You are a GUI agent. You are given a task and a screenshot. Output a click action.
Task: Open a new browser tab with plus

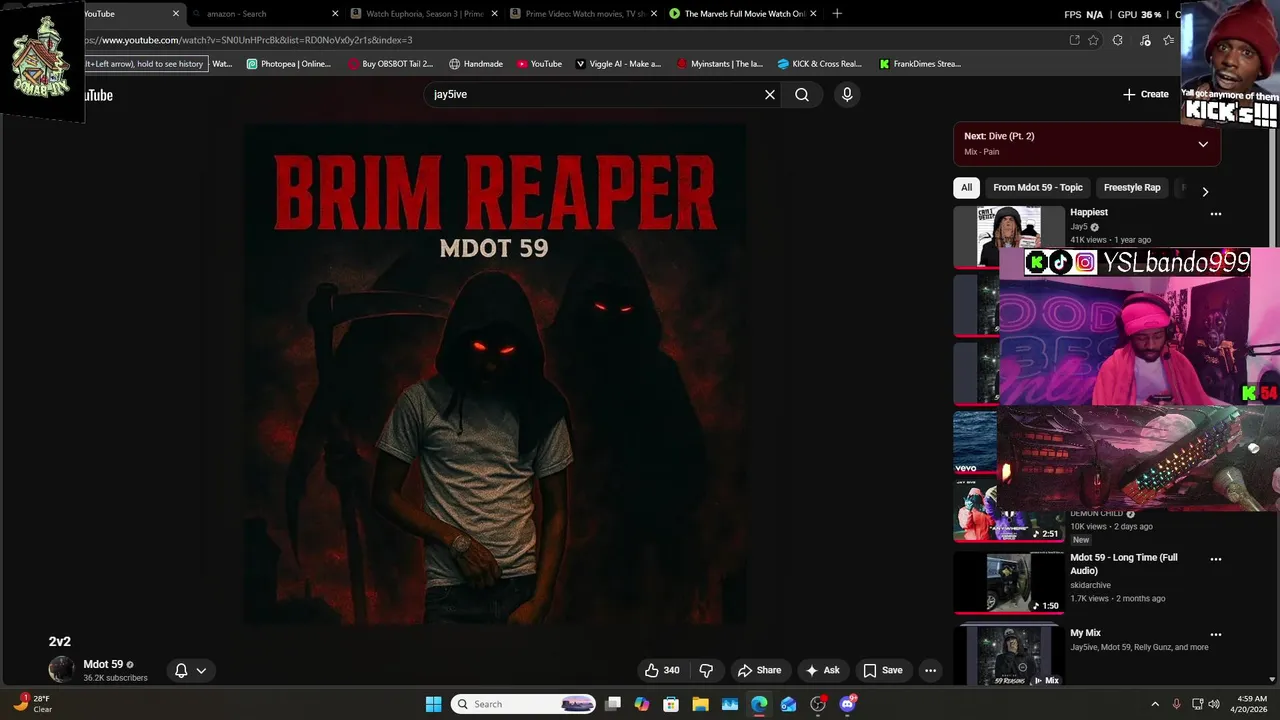point(837,13)
